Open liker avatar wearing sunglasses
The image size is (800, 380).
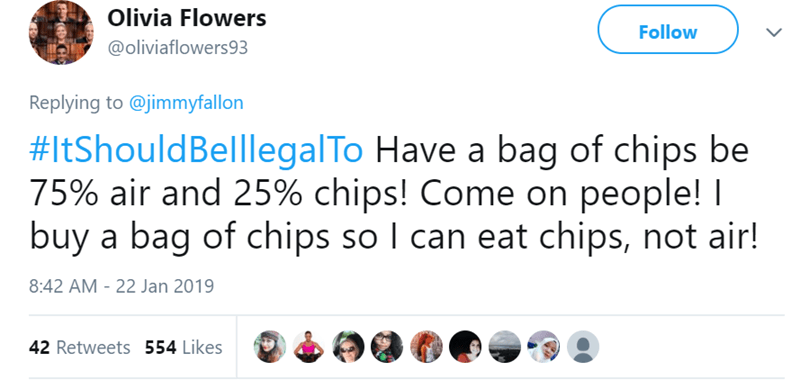point(348,347)
